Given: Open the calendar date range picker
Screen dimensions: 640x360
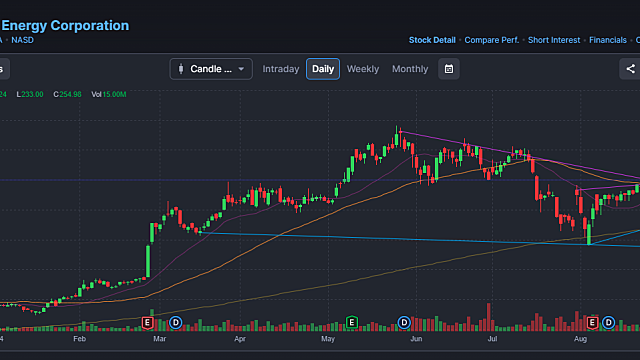Looking at the screenshot, I should (449, 69).
